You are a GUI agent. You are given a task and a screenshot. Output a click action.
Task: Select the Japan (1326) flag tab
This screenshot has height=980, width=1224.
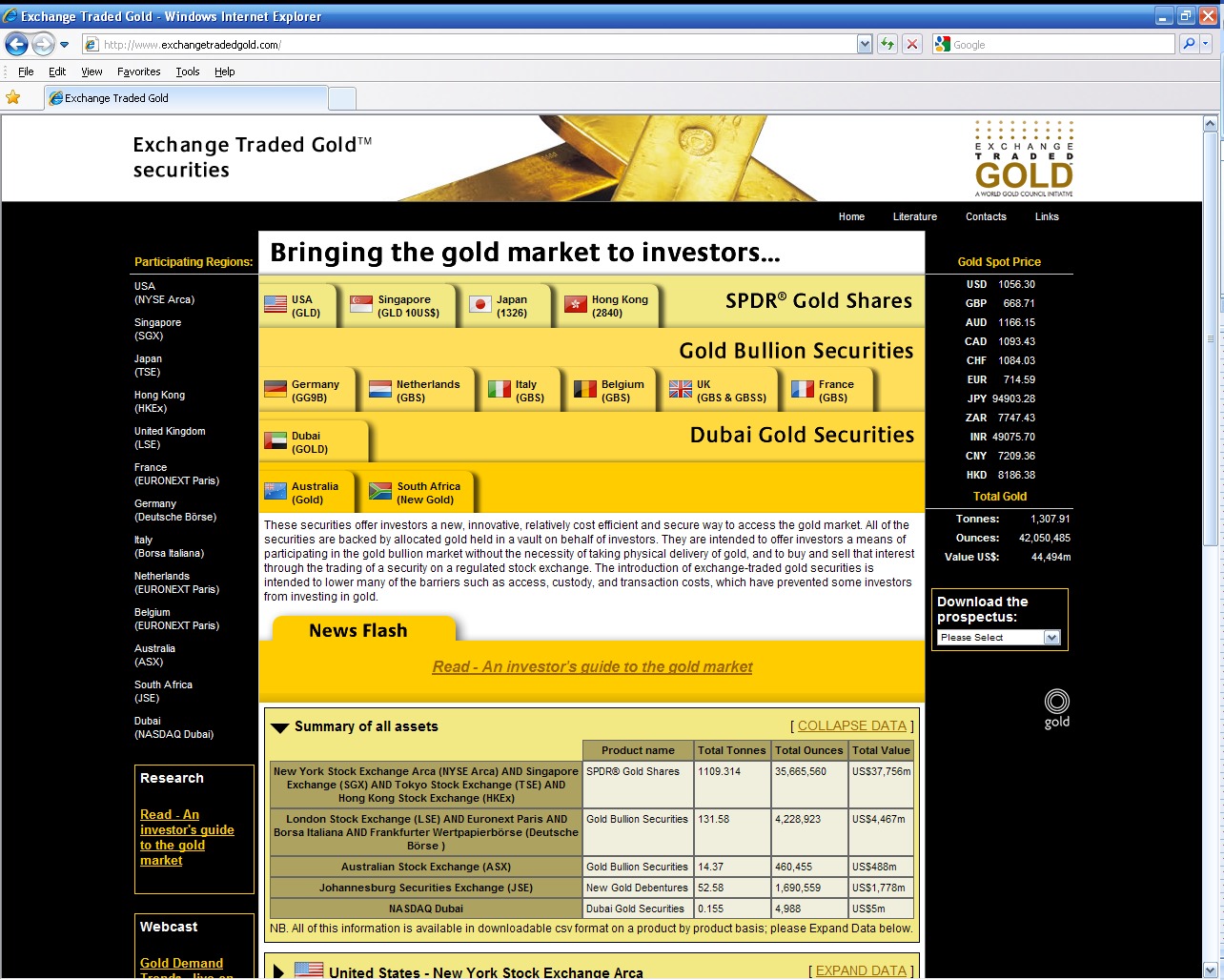pyautogui.click(x=502, y=305)
